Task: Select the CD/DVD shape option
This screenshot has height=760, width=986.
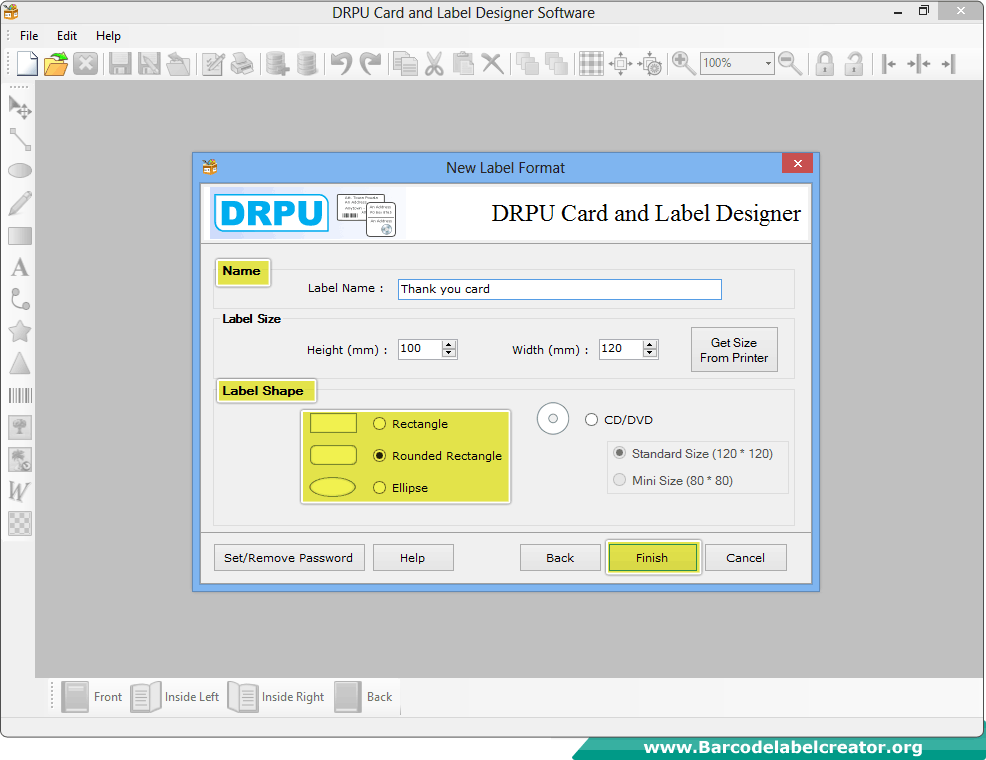Action: click(x=591, y=419)
